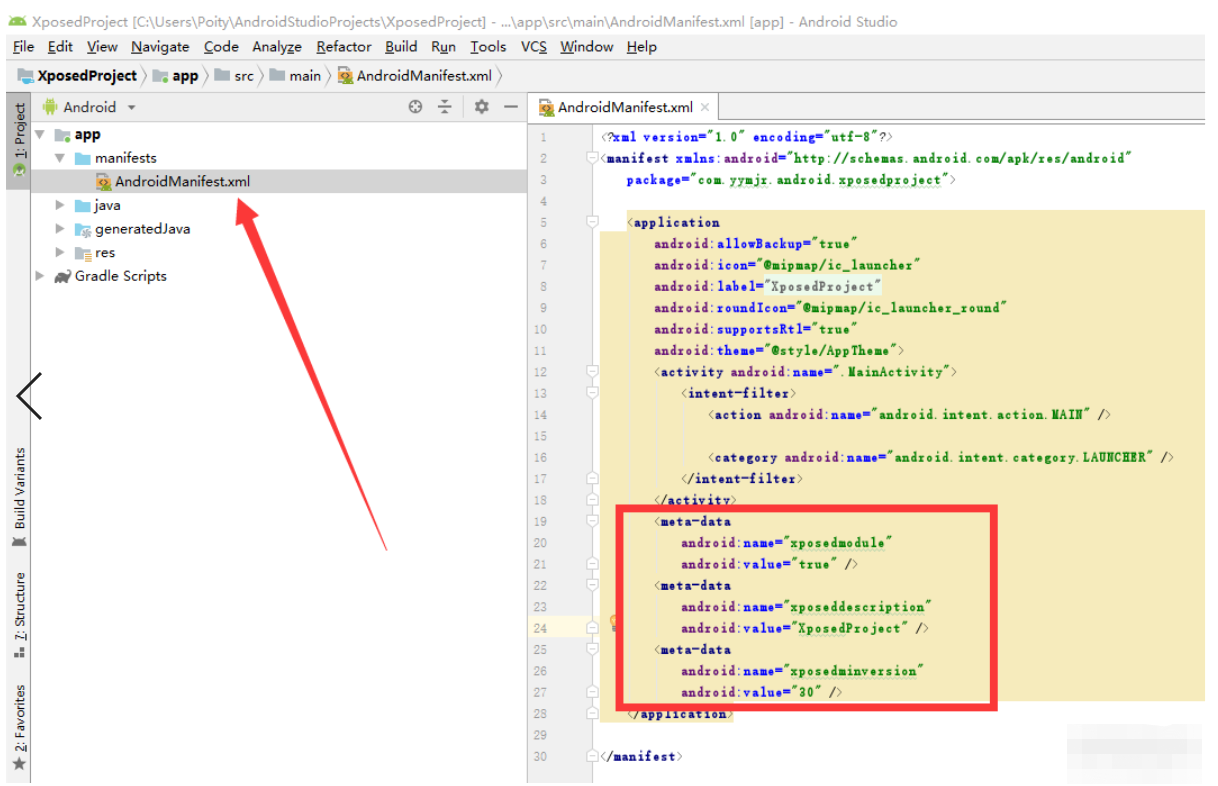Viewport: 1218px width, 786px height.
Task: Open the Project panel settings gear
Action: [x=481, y=107]
